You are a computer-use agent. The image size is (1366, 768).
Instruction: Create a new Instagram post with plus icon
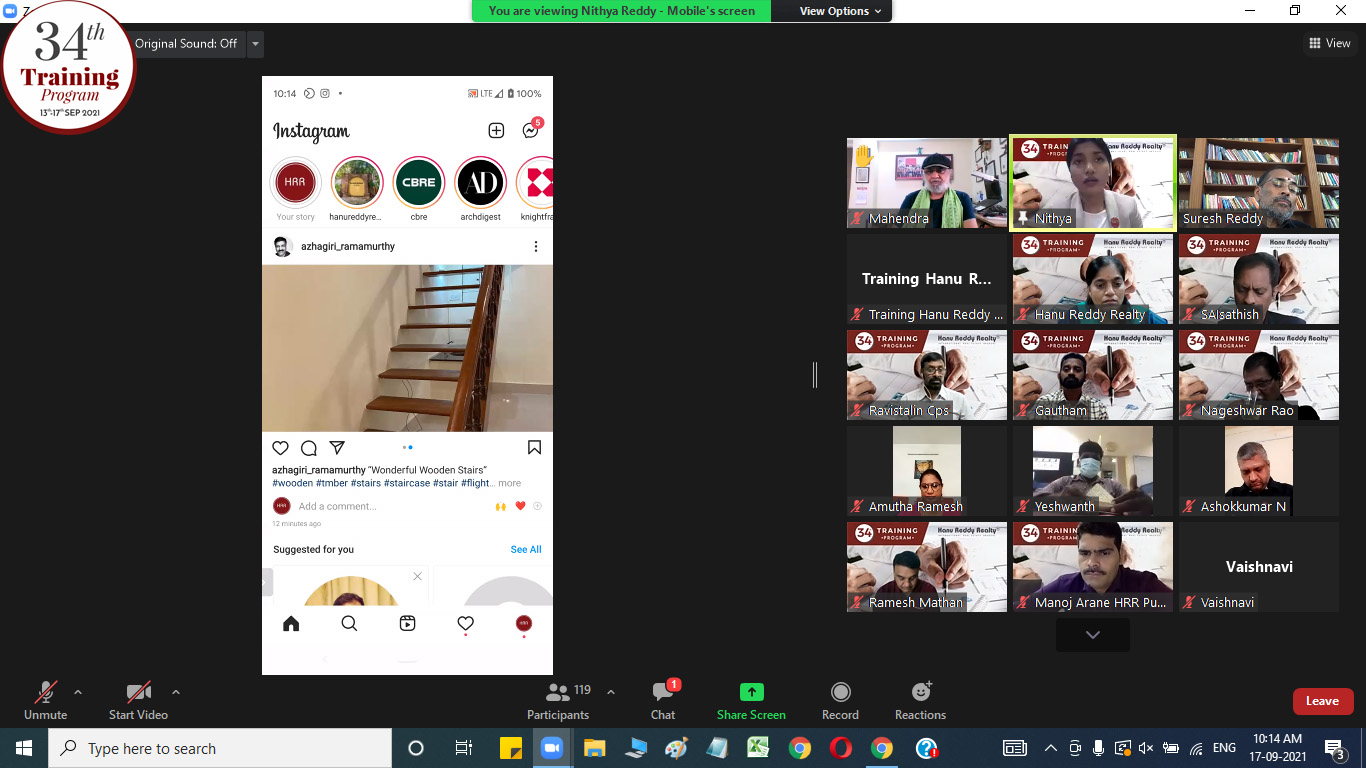[496, 130]
